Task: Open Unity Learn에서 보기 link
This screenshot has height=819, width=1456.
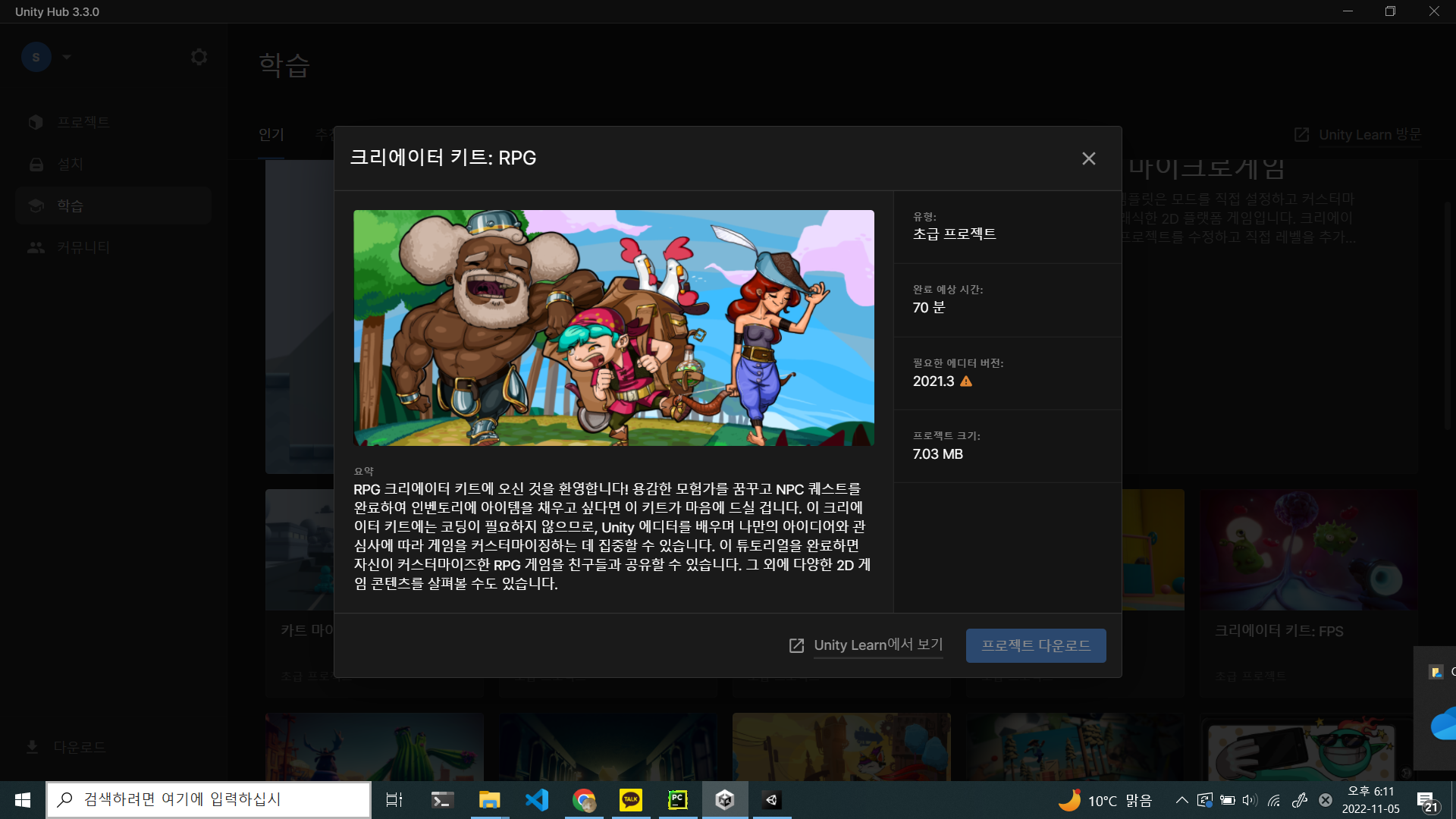Action: [878, 645]
